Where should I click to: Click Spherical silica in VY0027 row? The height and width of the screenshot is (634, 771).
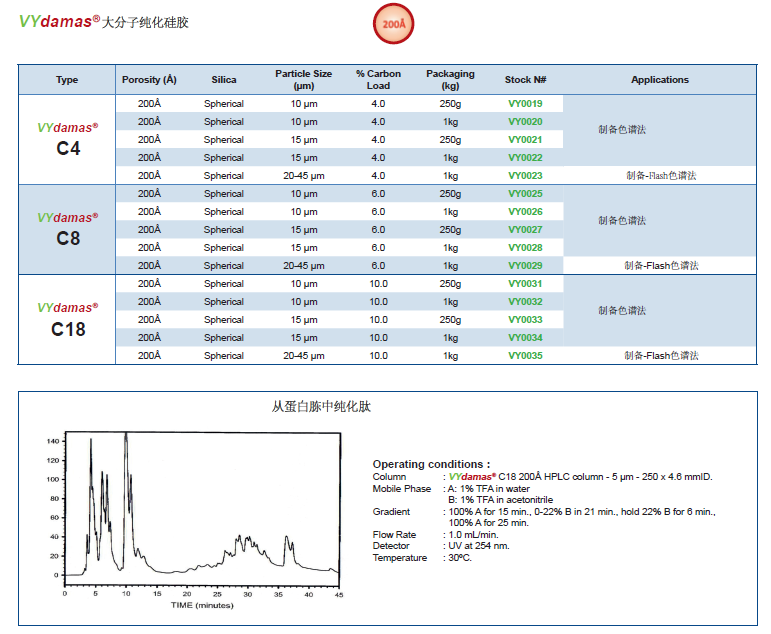pyautogui.click(x=224, y=230)
